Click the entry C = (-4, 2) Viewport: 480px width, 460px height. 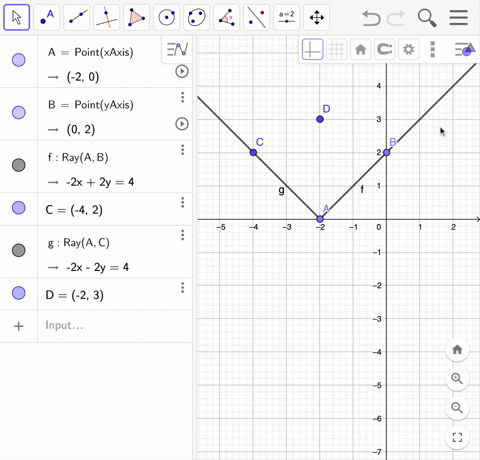point(74,210)
